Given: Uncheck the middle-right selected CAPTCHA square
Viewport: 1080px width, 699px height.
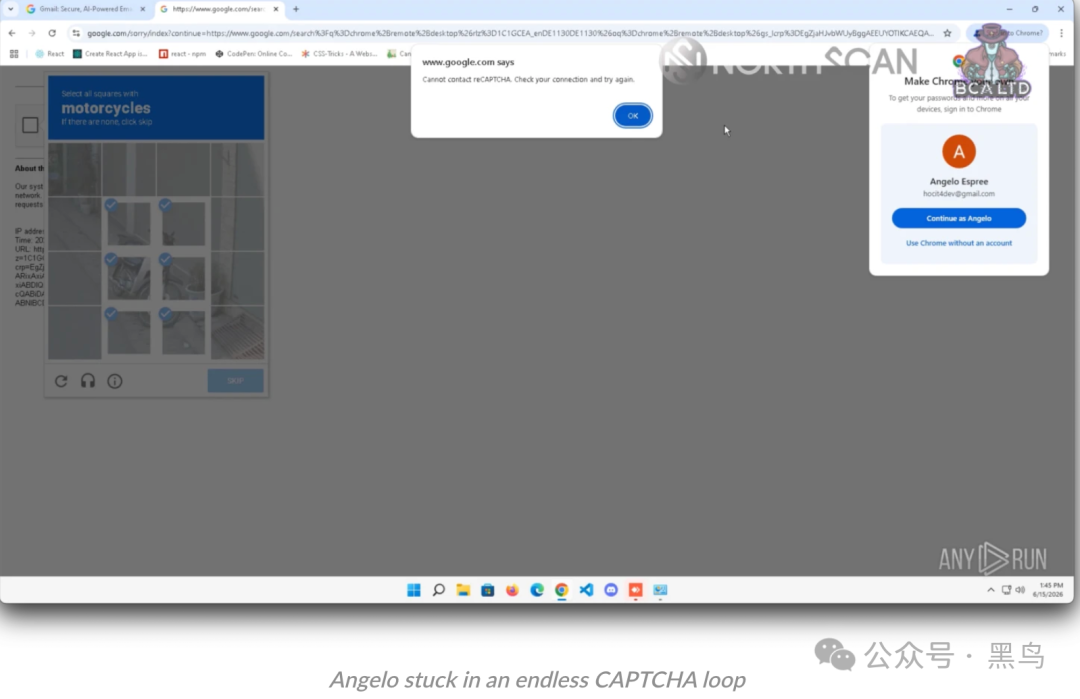Looking at the screenshot, I should (x=183, y=278).
